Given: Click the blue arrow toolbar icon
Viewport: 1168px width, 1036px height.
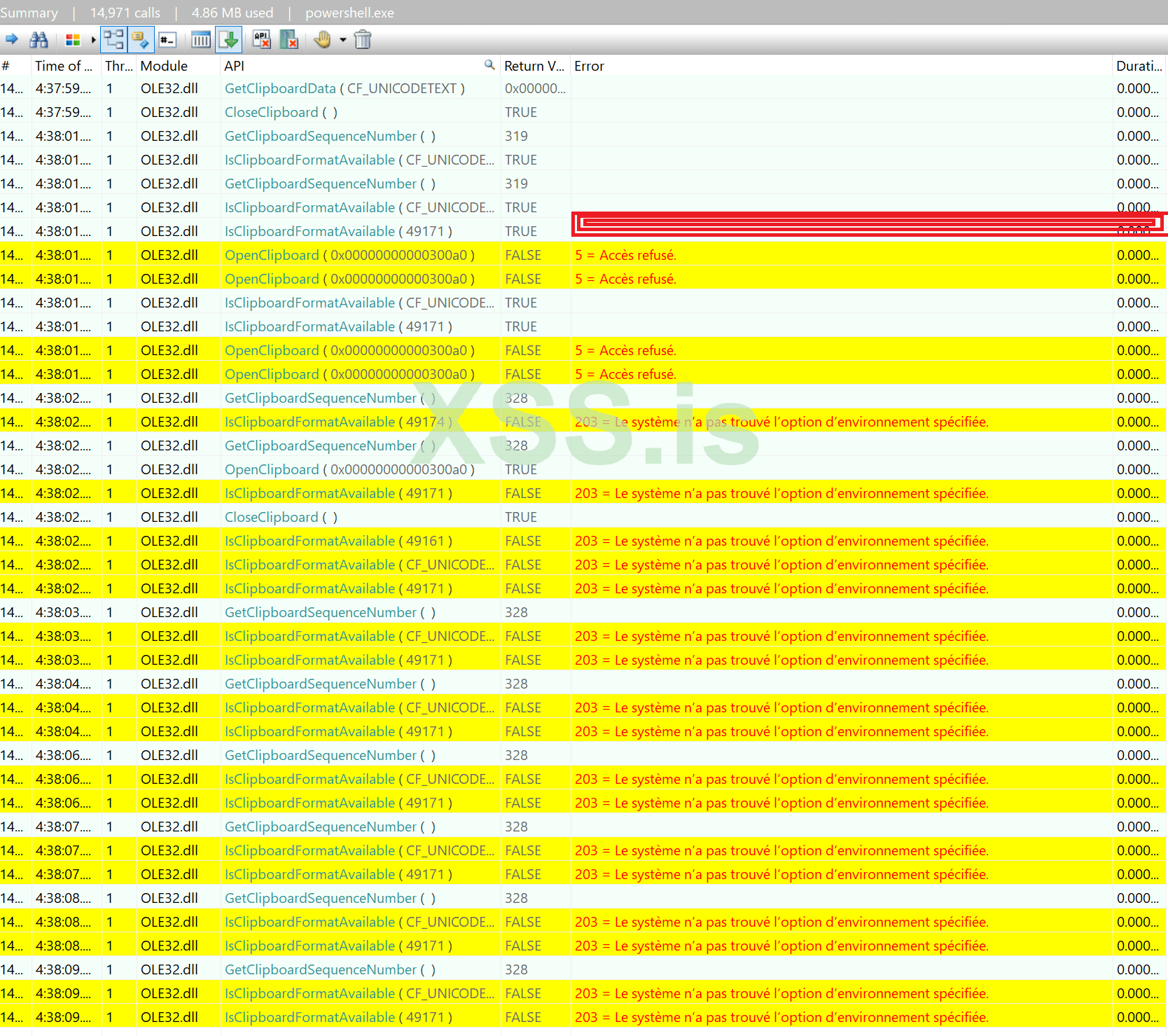Looking at the screenshot, I should (12, 40).
